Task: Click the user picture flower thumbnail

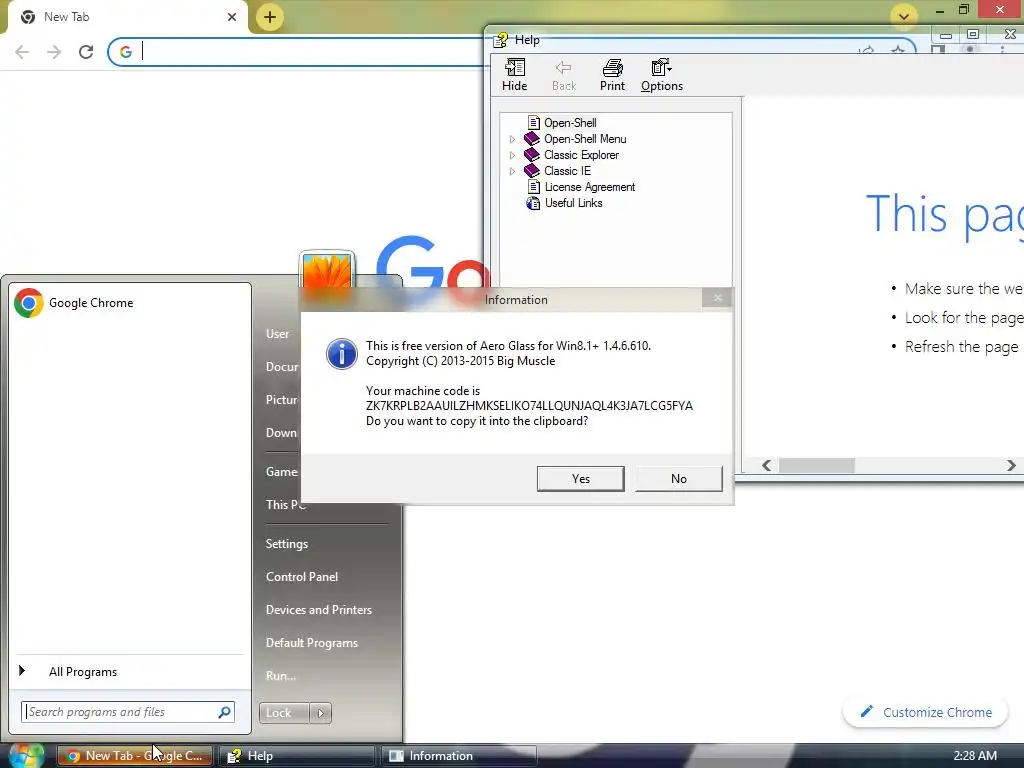Action: click(x=327, y=272)
